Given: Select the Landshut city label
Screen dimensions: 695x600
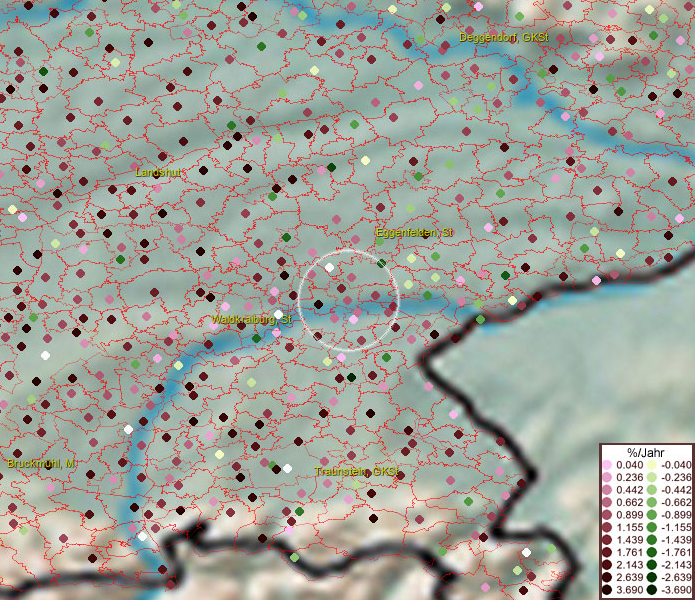Looking at the screenshot, I should (159, 173).
